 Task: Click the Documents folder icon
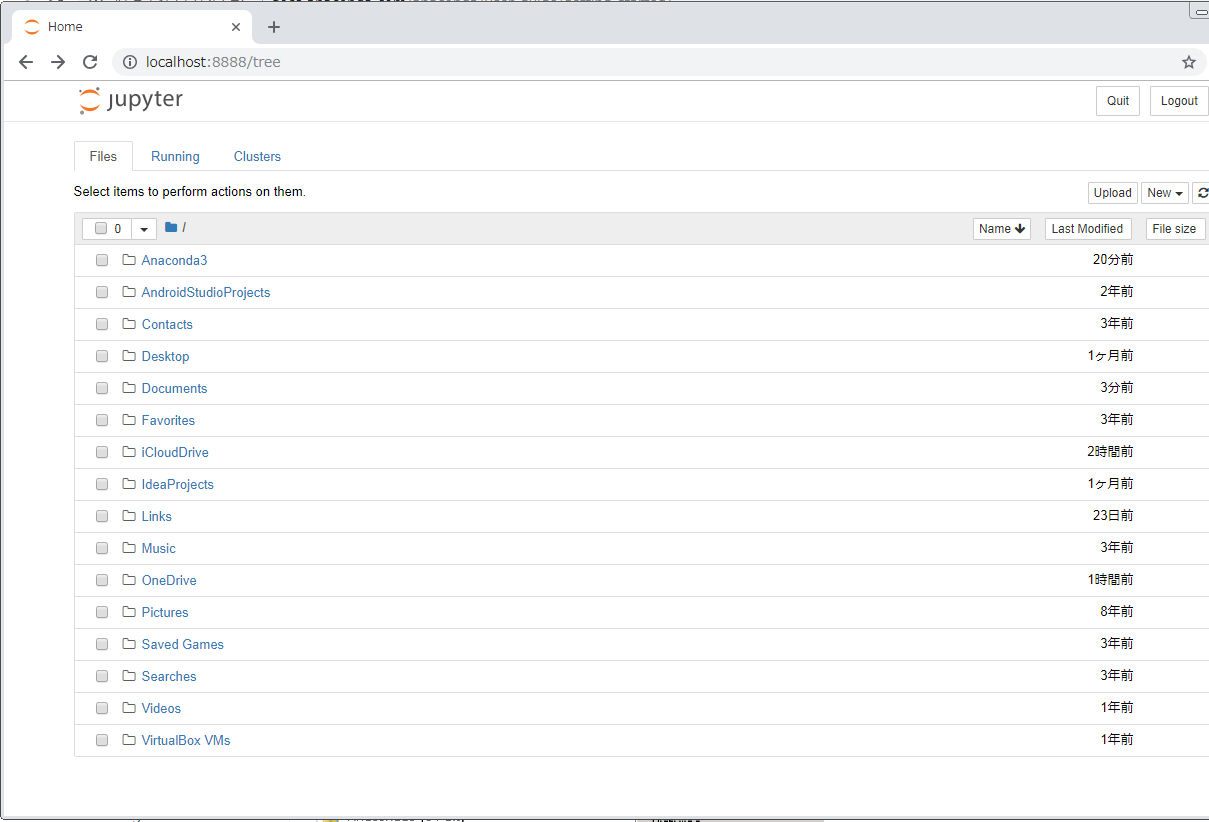click(129, 388)
